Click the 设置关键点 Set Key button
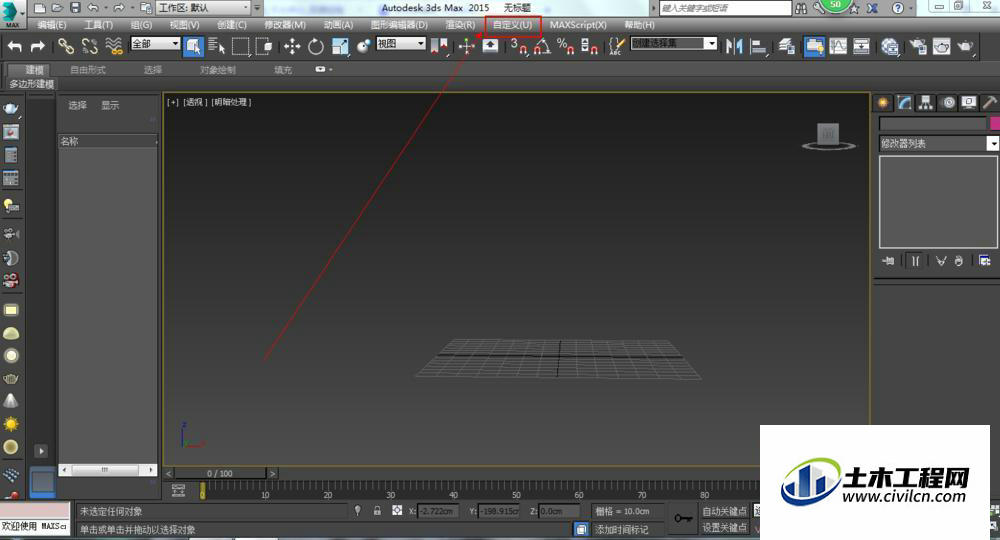This screenshot has width=1000, height=540. [x=724, y=528]
